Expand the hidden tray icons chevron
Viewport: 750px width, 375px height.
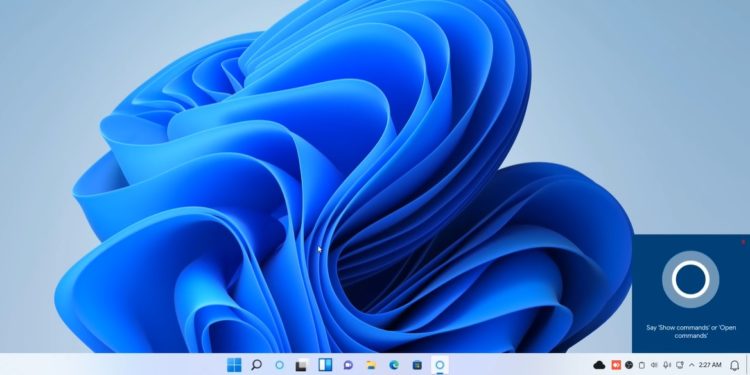tap(692, 365)
